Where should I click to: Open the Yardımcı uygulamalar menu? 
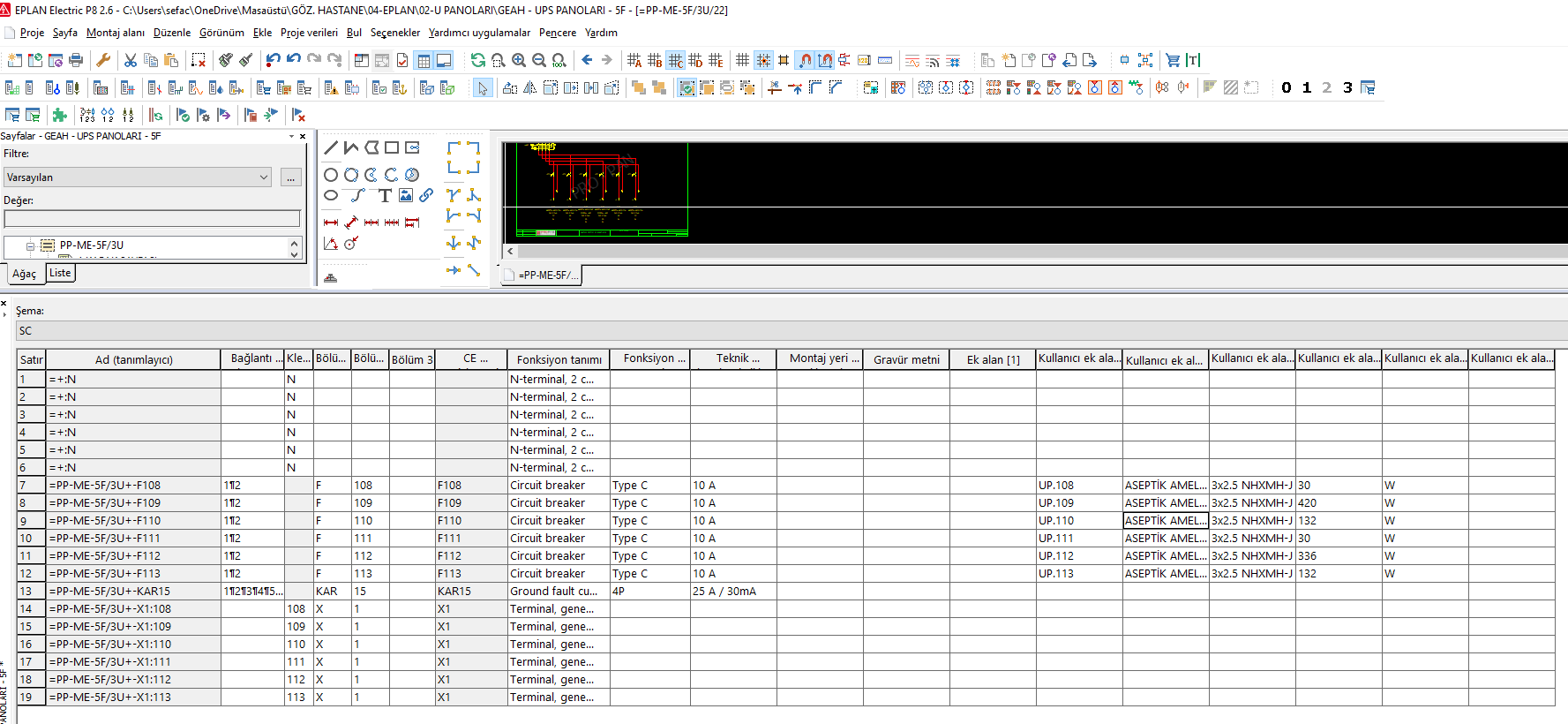(x=479, y=33)
